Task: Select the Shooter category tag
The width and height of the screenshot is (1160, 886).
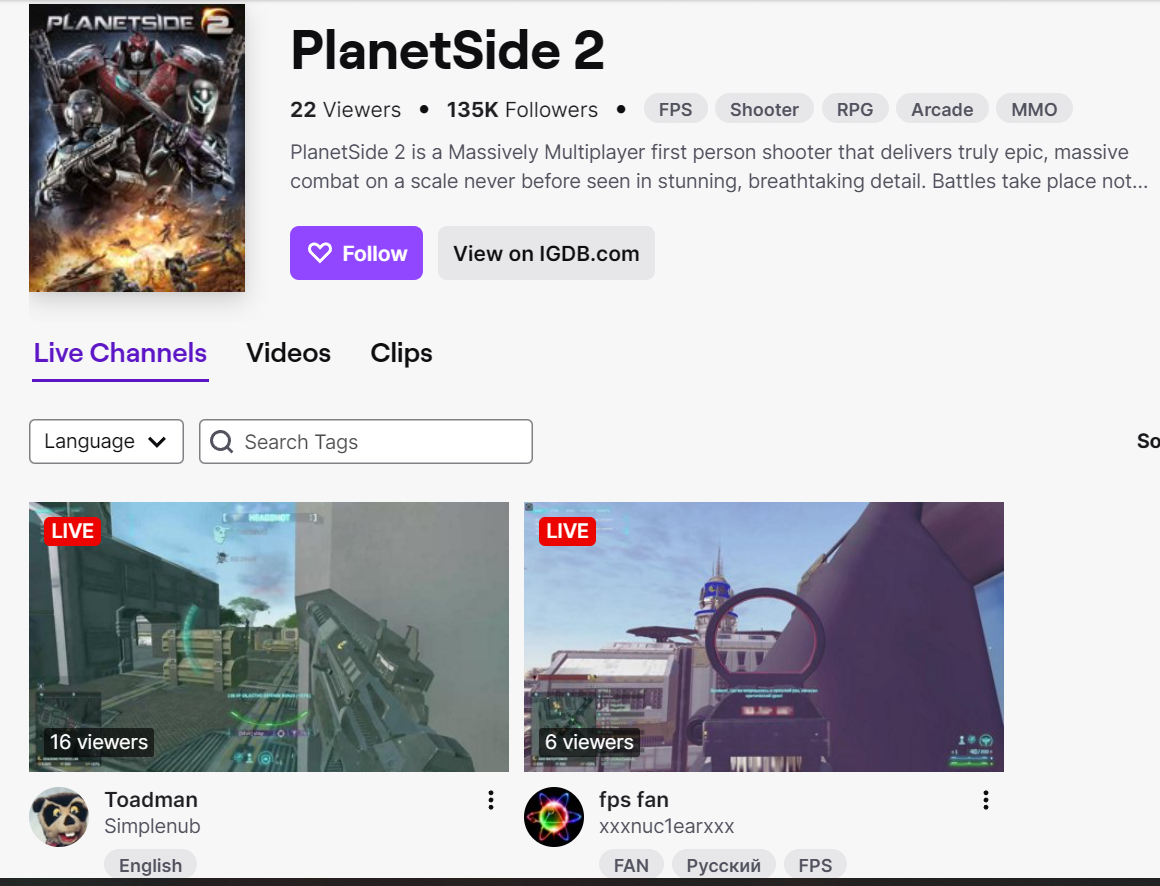Action: click(x=764, y=109)
